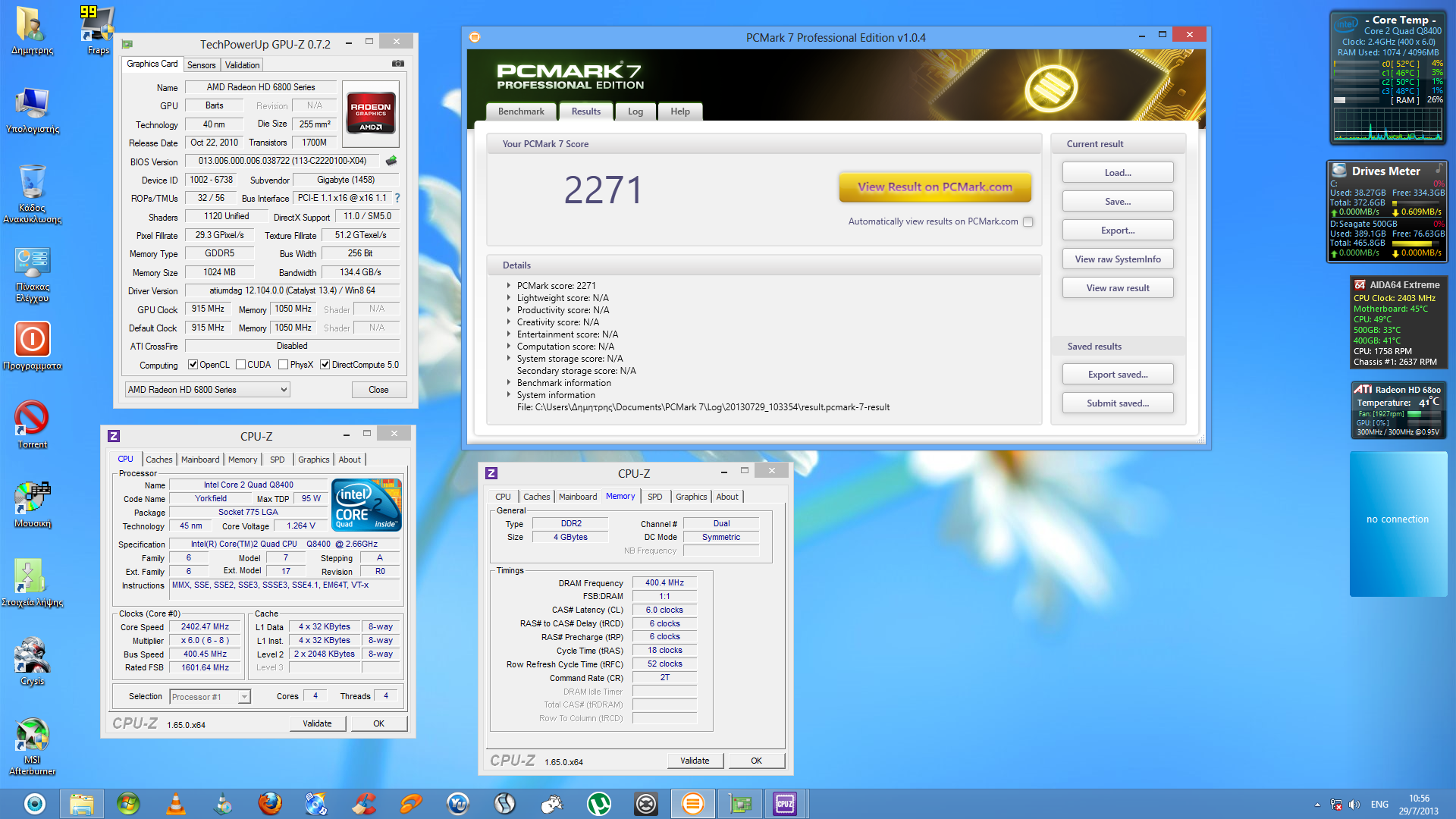
Task: Open the Mainboard tab in the CPU tab CPU-Z window
Action: pos(200,460)
